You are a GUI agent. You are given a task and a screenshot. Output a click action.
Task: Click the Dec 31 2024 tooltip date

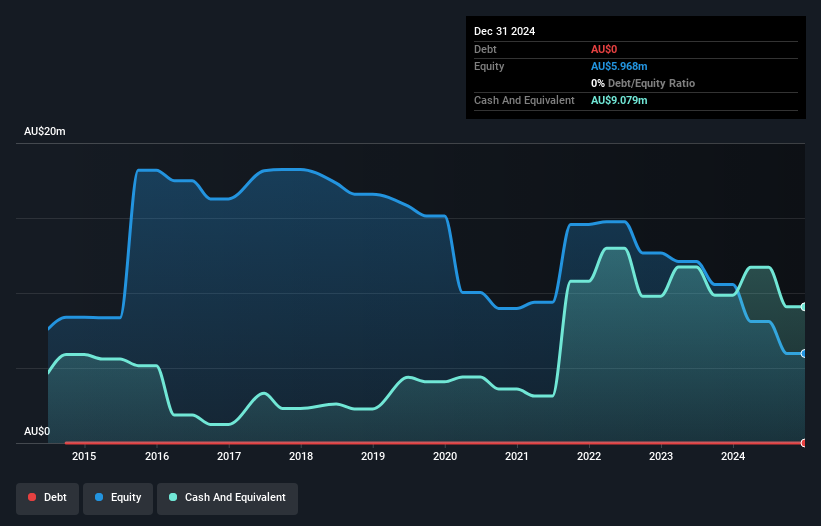click(504, 31)
